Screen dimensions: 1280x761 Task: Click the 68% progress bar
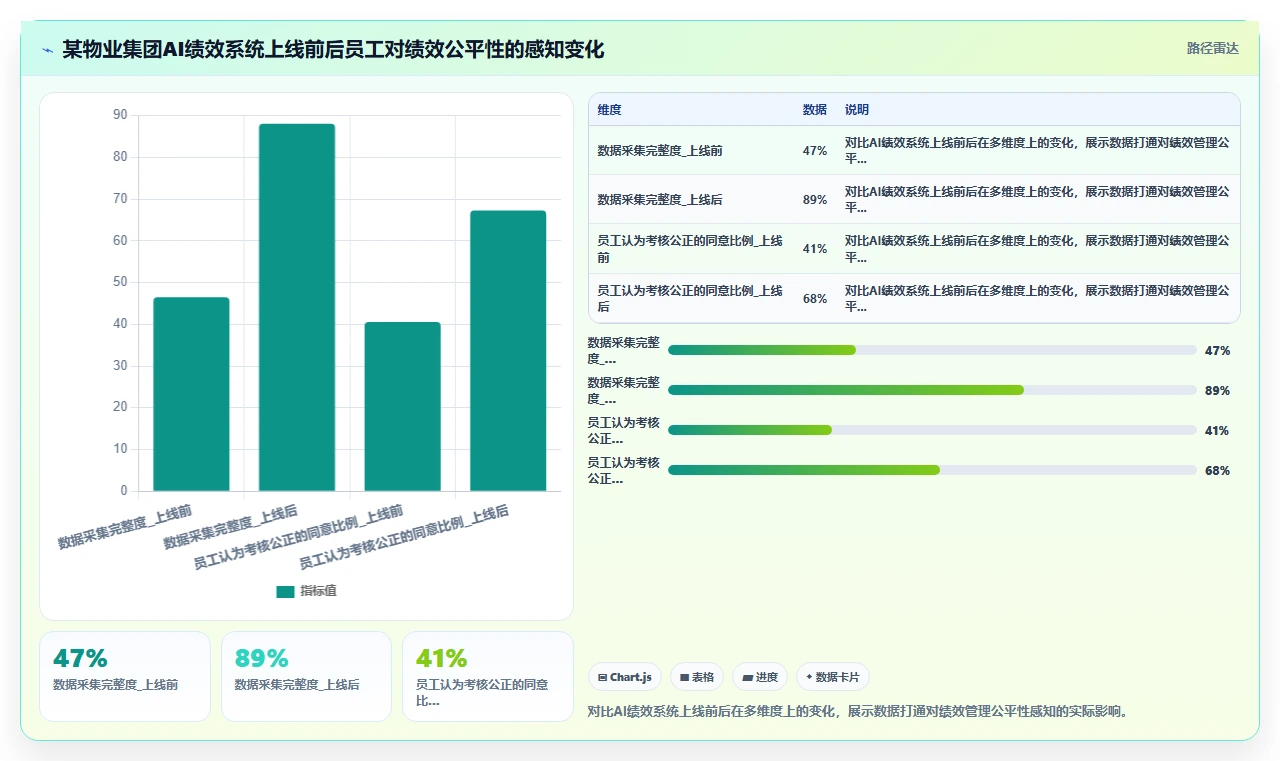932,470
